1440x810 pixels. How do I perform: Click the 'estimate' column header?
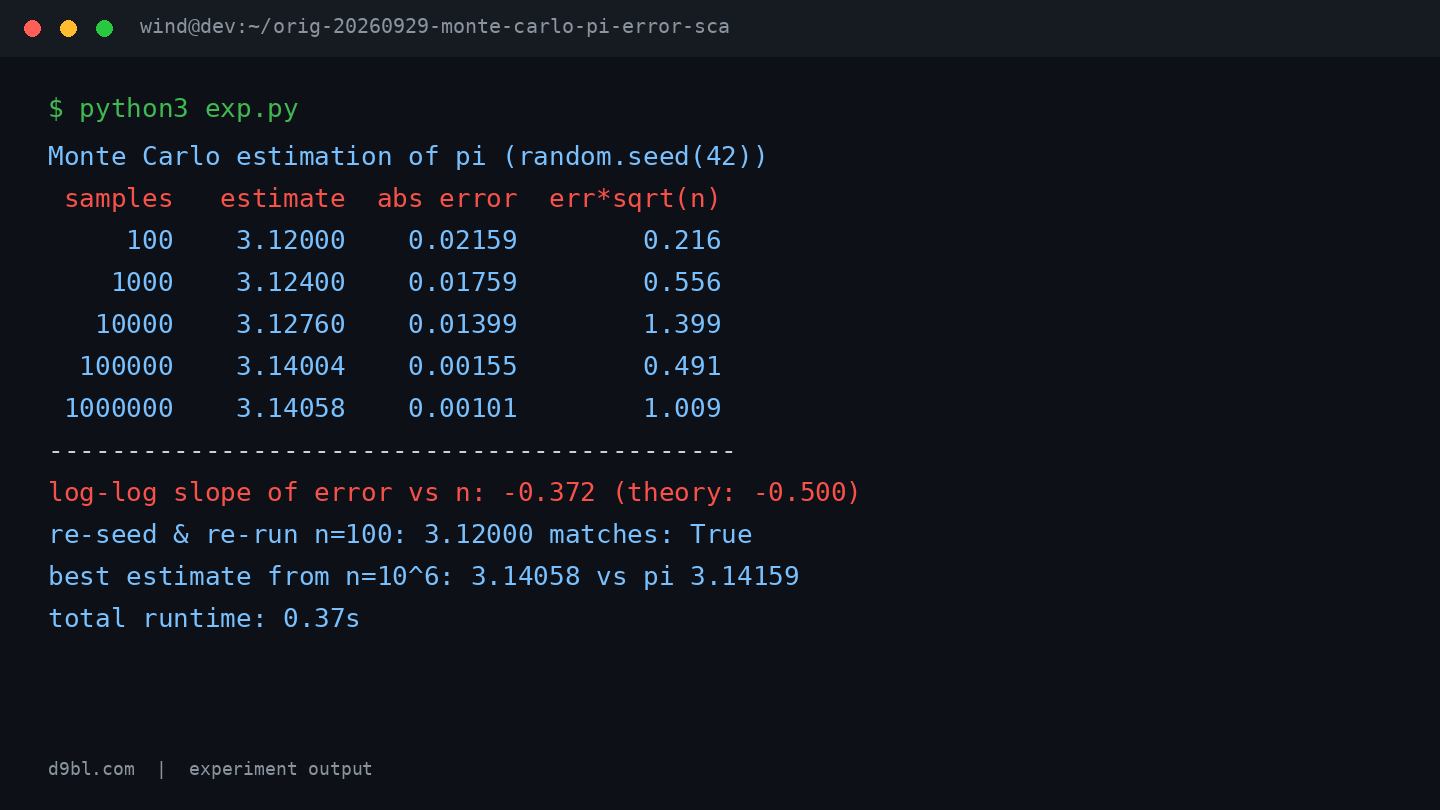283,199
